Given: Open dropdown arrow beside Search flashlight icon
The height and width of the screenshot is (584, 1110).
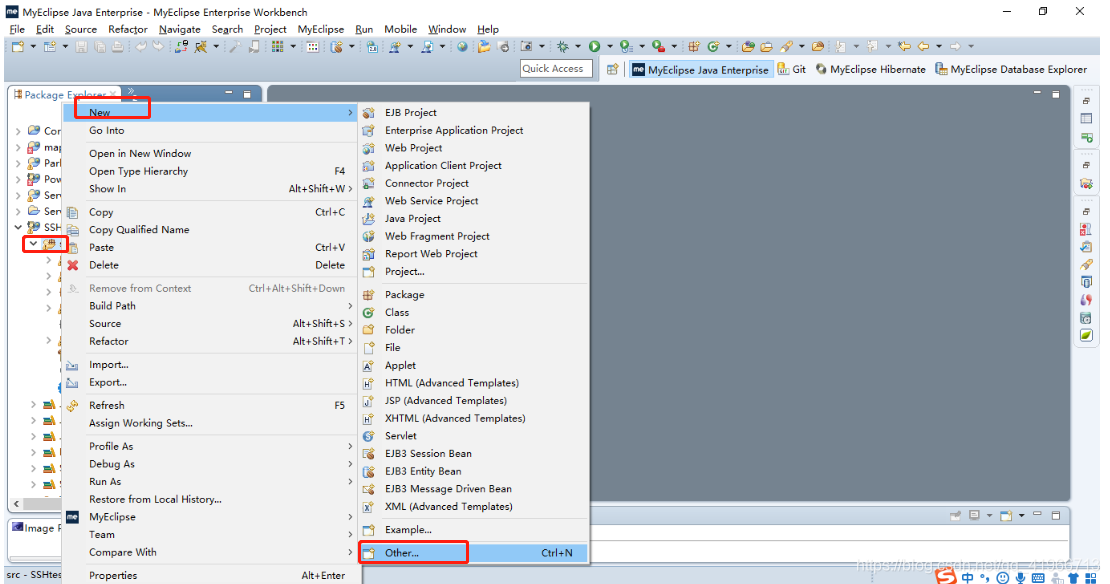Looking at the screenshot, I should tap(801, 47).
